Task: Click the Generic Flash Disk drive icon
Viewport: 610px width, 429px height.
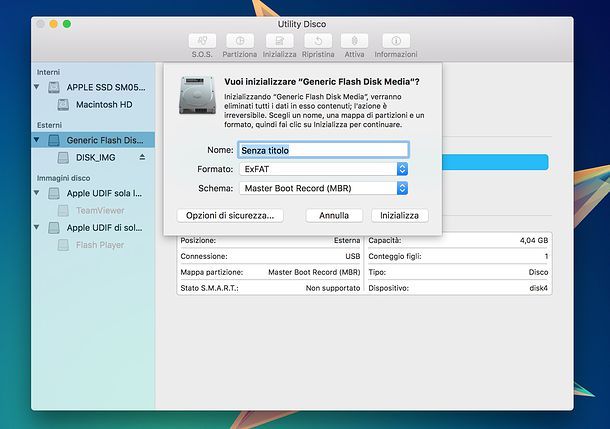Action: pyautogui.click(x=54, y=140)
